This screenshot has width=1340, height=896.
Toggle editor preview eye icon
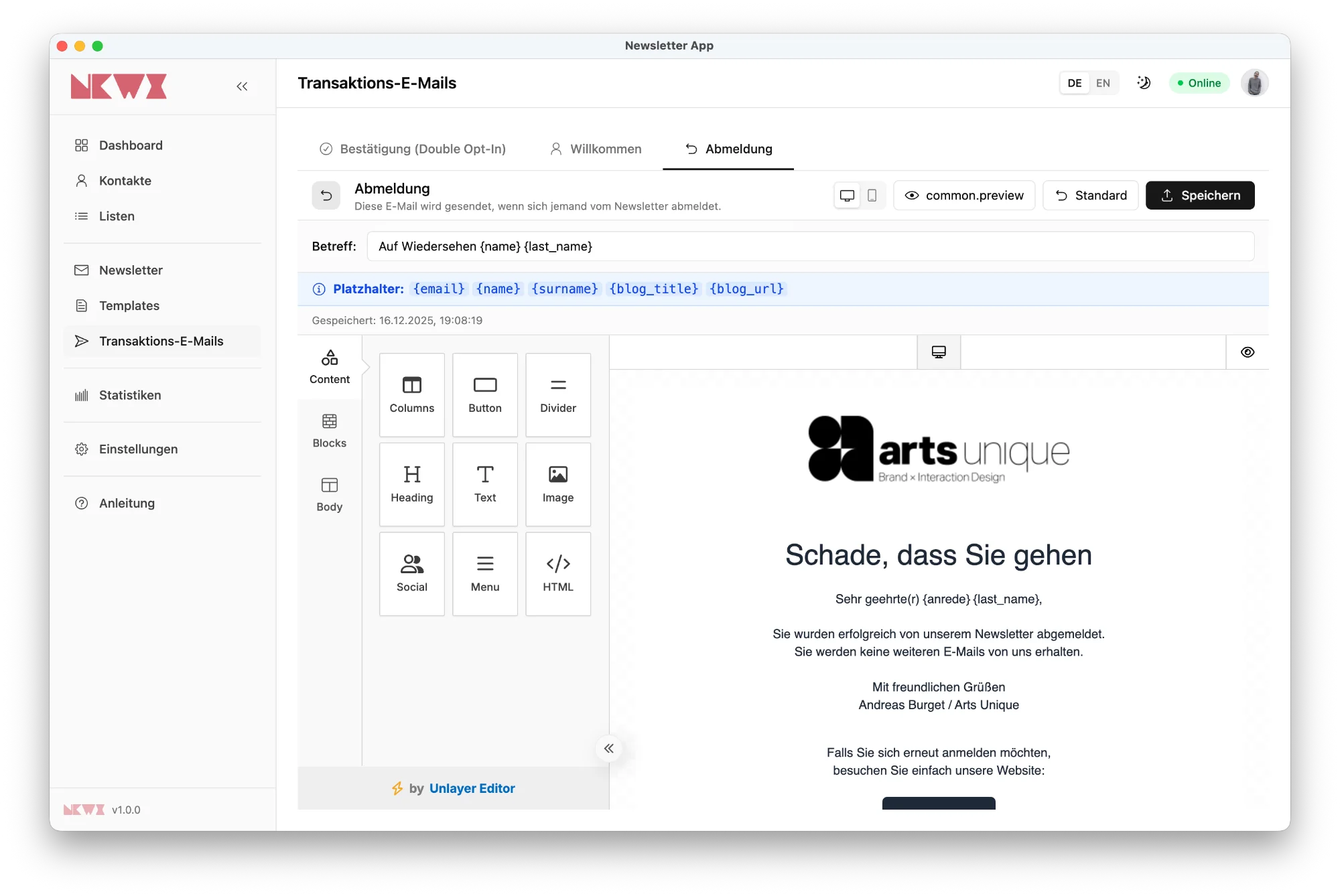point(1247,352)
